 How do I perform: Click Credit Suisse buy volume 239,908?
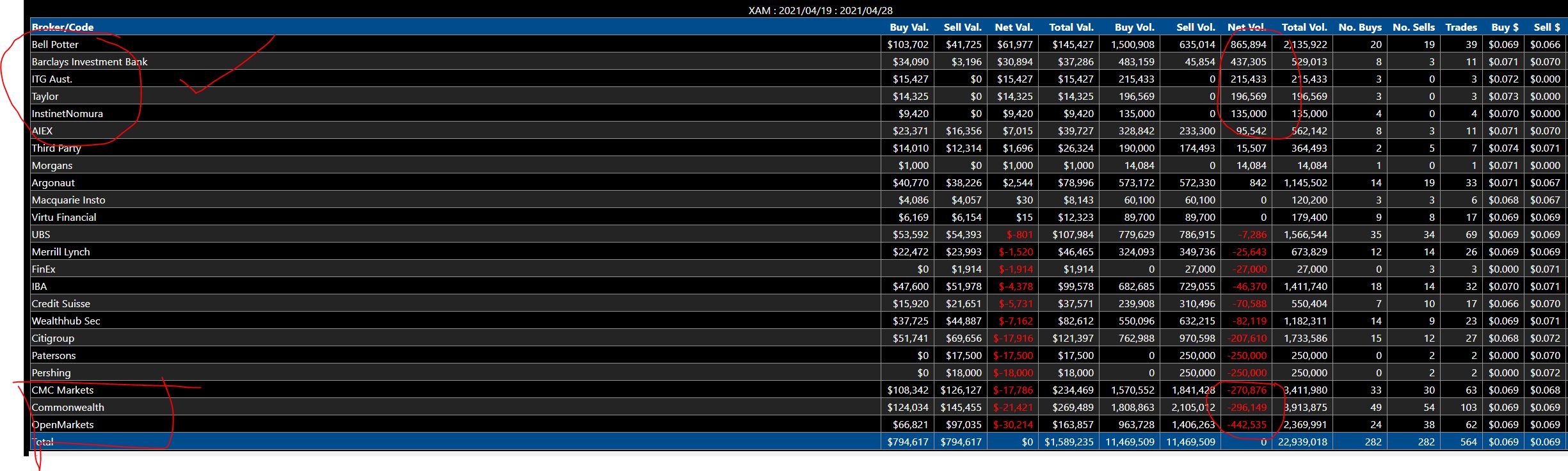tap(1137, 303)
